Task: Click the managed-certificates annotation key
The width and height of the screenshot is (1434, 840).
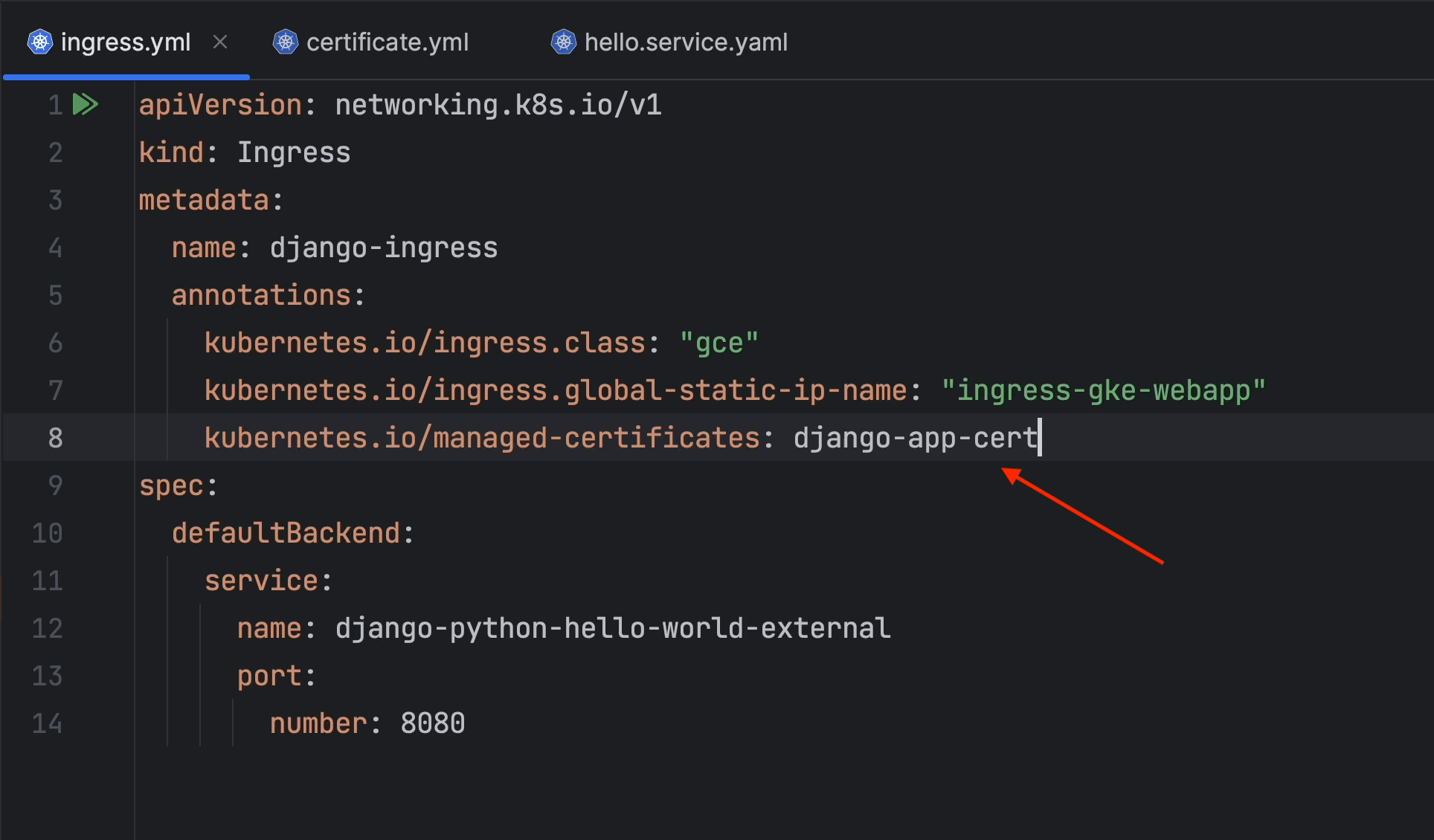Action: (x=482, y=438)
